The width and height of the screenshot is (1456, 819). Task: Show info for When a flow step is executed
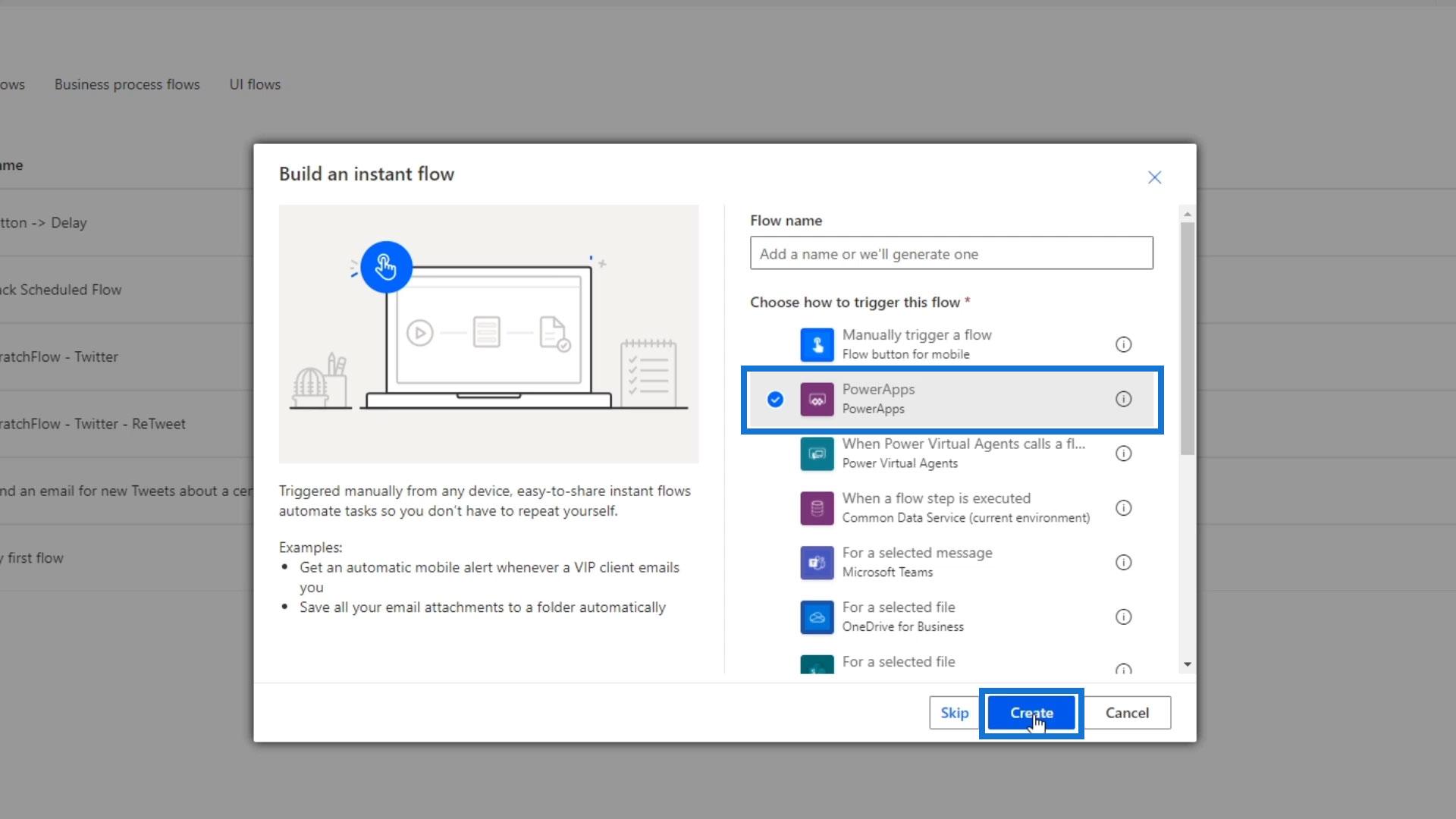click(1123, 508)
